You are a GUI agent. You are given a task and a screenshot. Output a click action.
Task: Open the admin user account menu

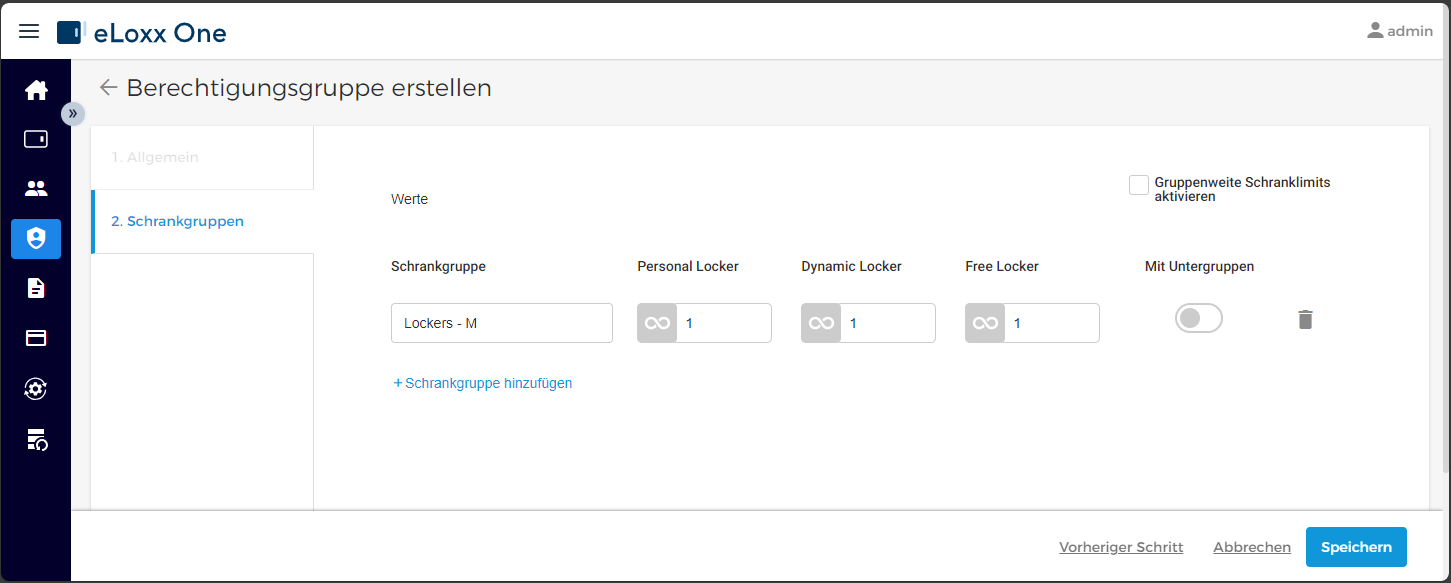pyautogui.click(x=1399, y=31)
